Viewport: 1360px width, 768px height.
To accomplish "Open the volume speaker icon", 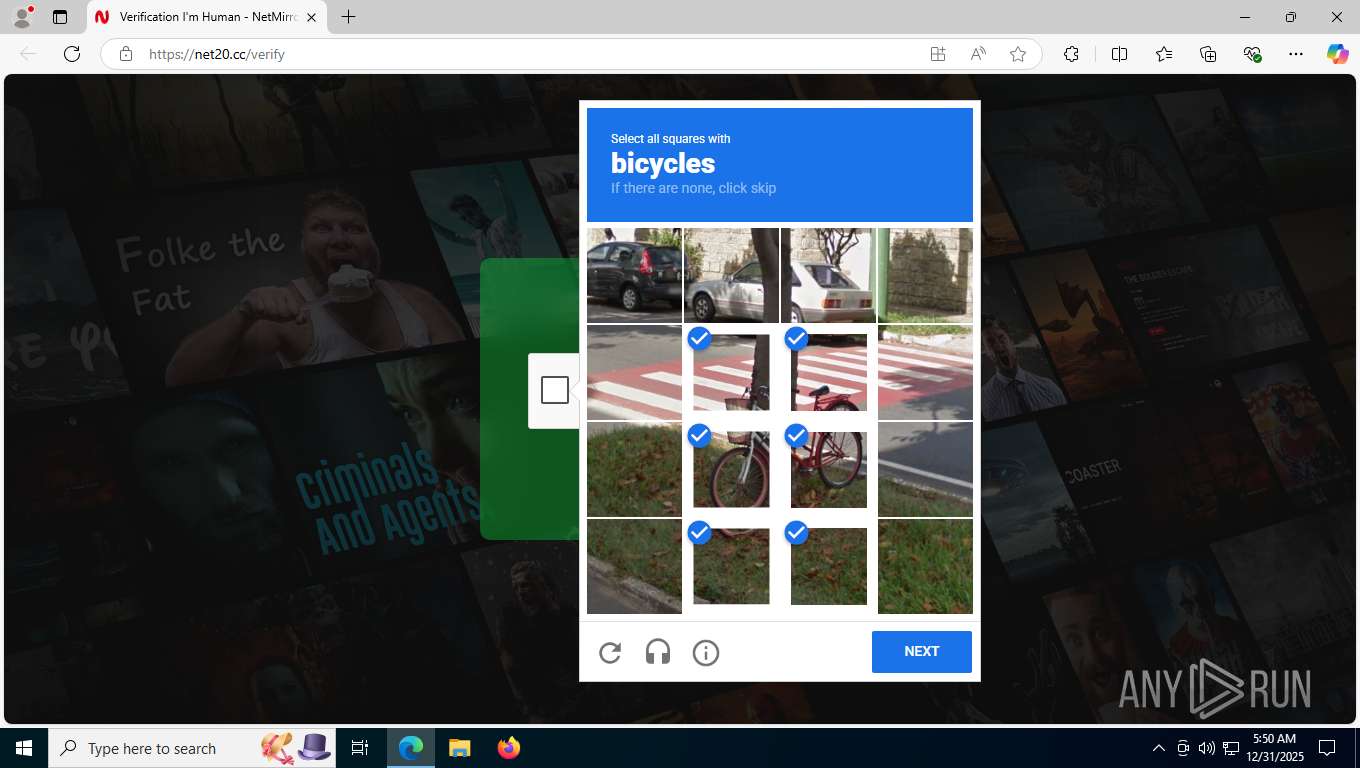I will pyautogui.click(x=1206, y=748).
